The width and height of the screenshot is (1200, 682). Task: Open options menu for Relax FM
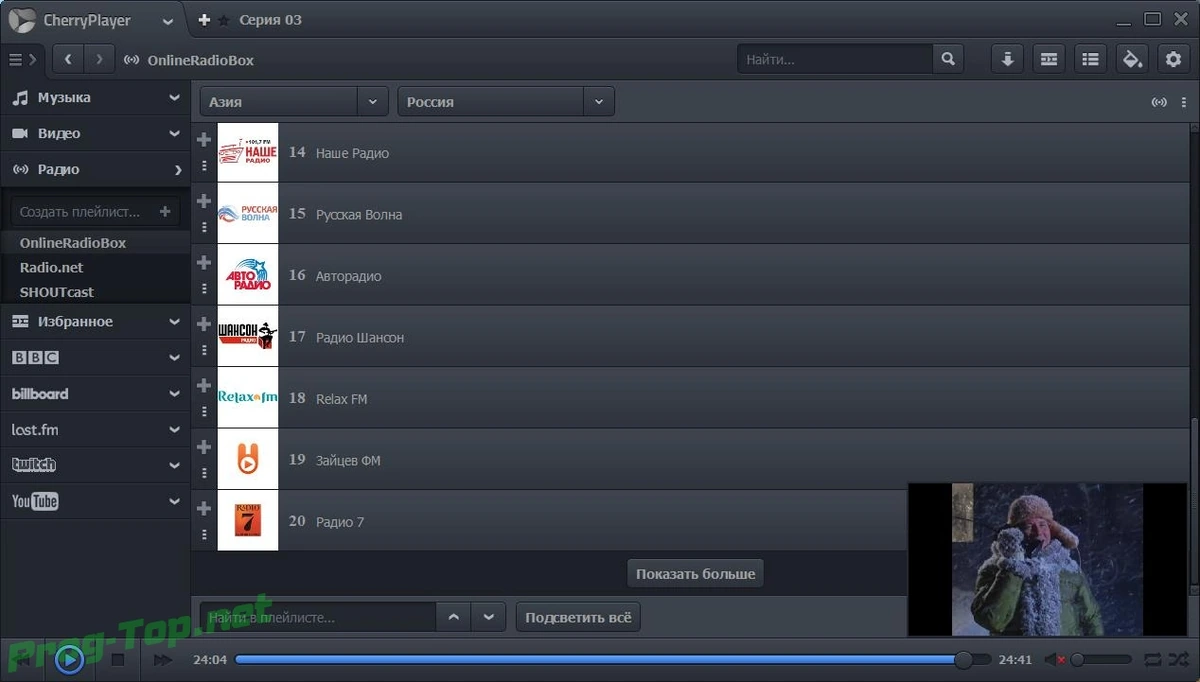pyautogui.click(x=204, y=411)
